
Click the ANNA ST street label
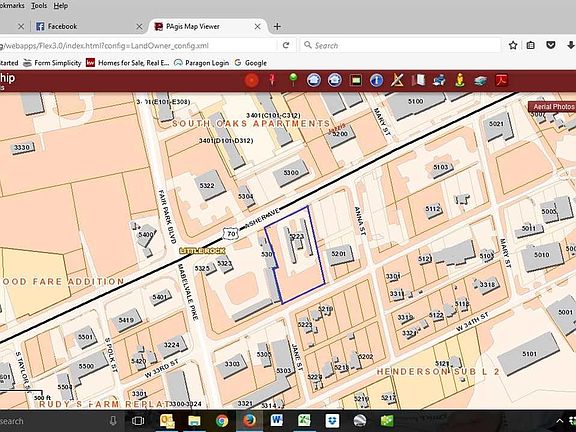pos(360,220)
